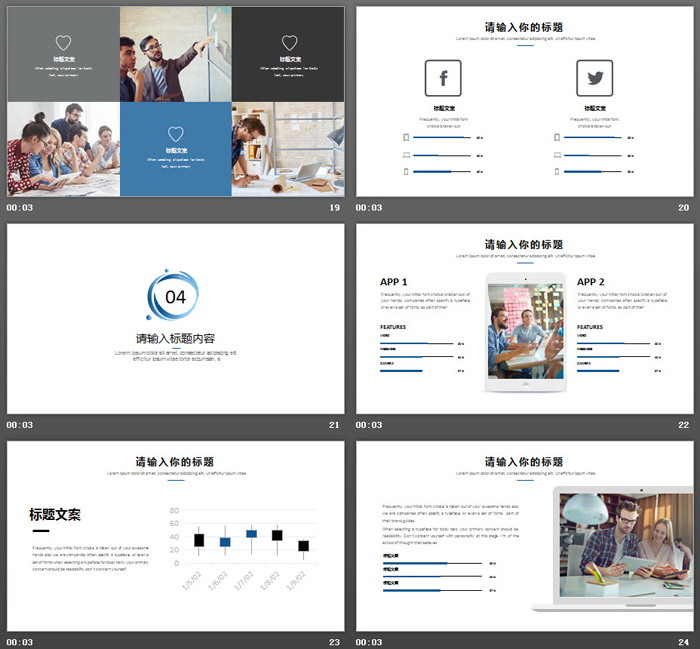Click the heading 请输入标题内容 on slide 21
Image resolution: width=700 pixels, height=649 pixels.
(175, 339)
